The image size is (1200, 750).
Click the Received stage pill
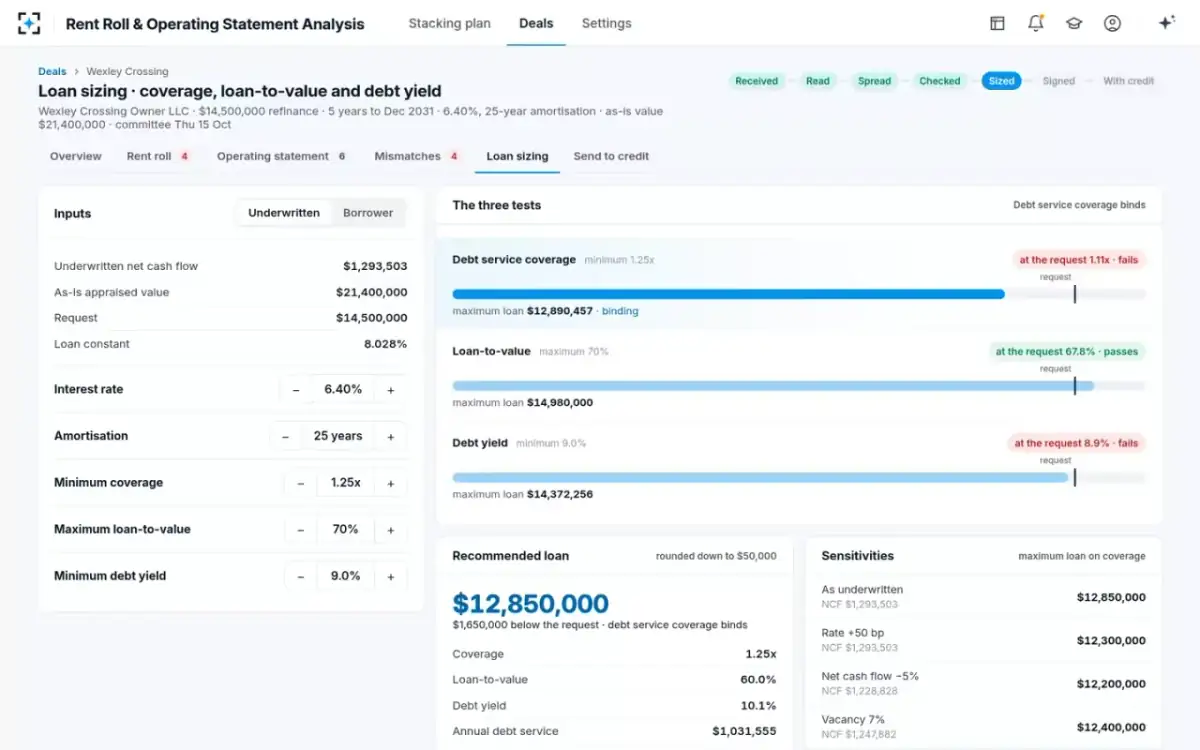pyautogui.click(x=757, y=81)
